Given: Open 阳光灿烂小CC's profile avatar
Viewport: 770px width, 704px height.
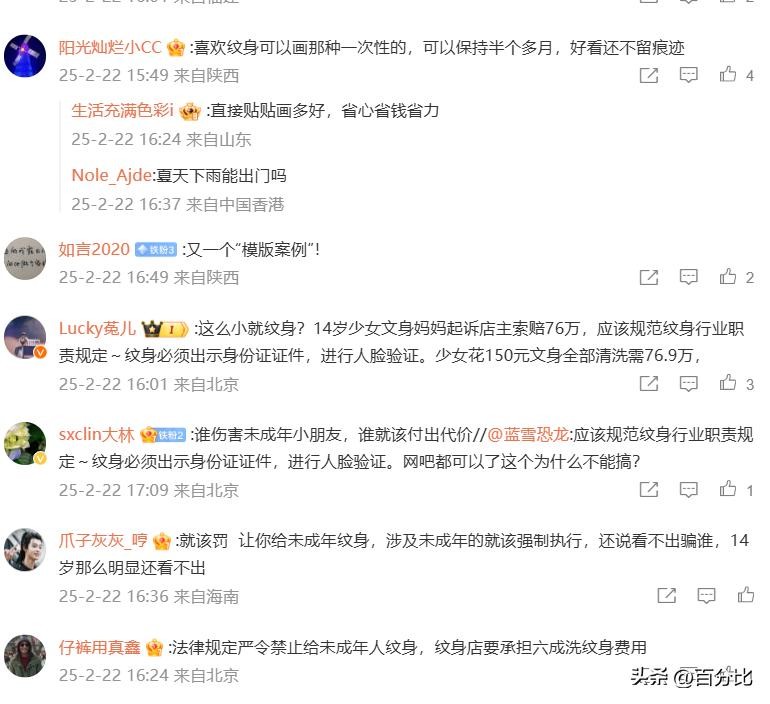Looking at the screenshot, I should click(25, 56).
